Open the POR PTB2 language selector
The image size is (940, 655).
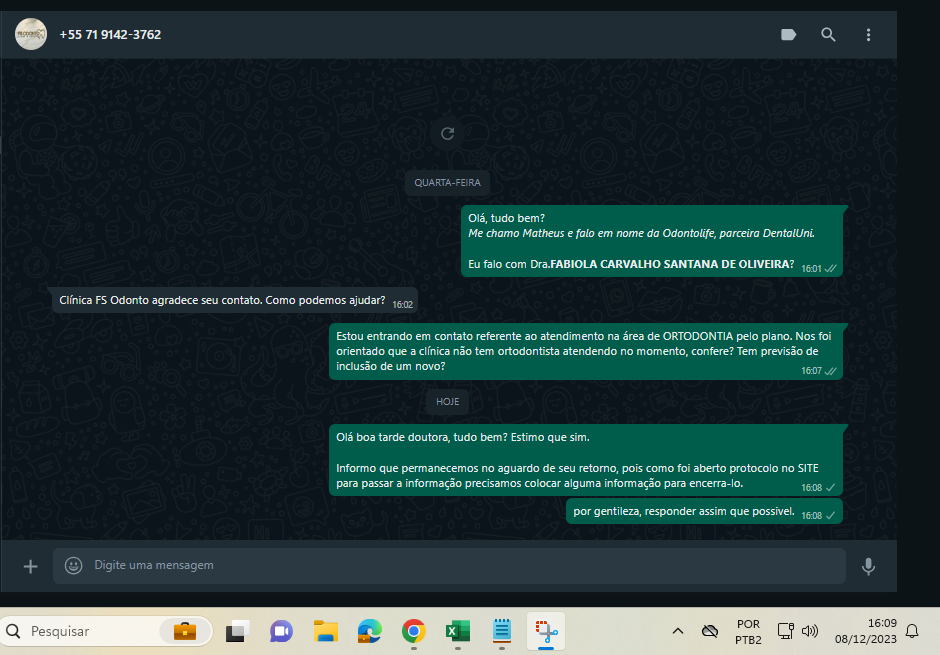(748, 632)
